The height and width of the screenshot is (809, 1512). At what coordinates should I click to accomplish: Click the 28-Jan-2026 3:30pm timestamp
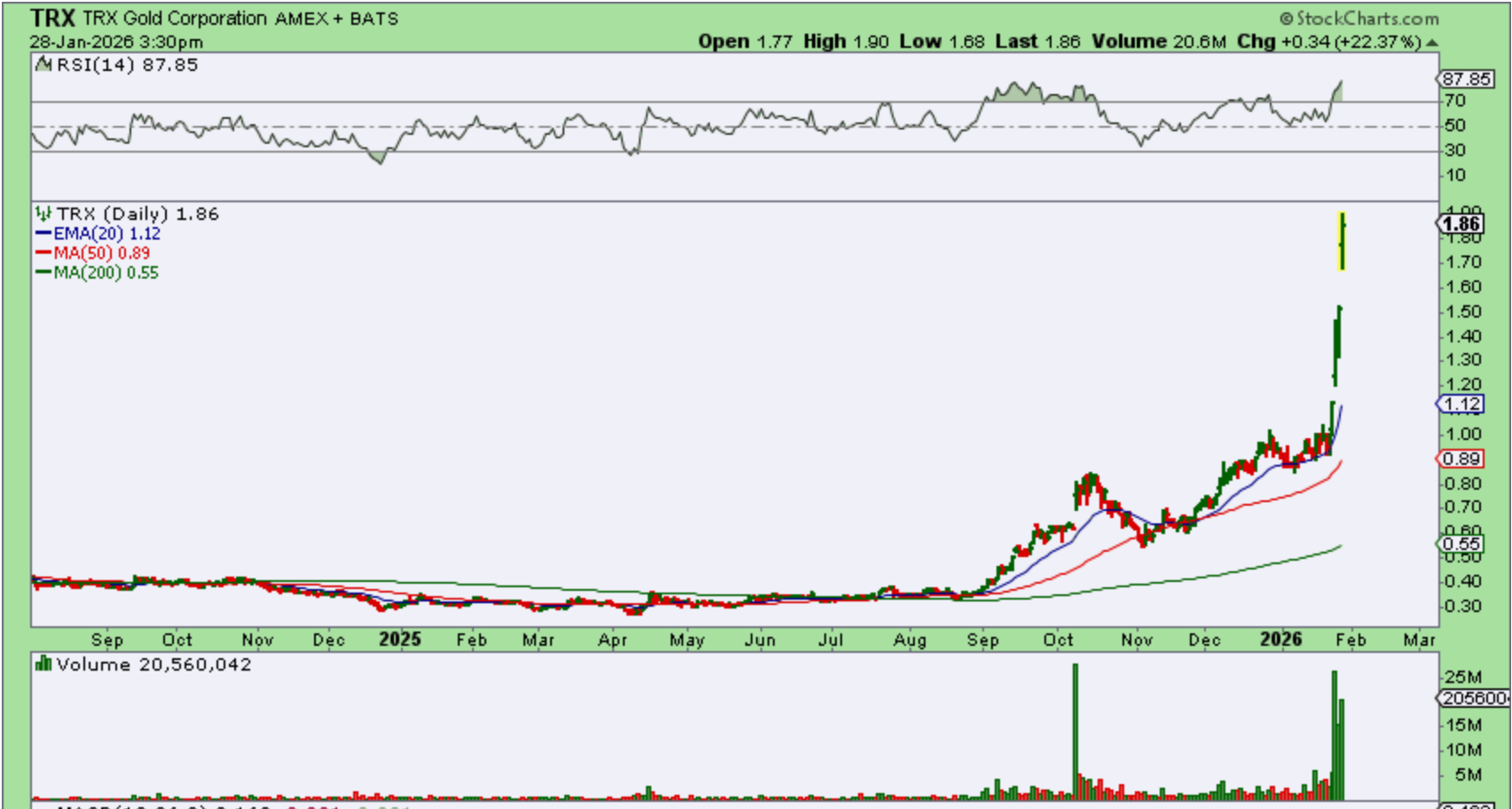click(115, 42)
